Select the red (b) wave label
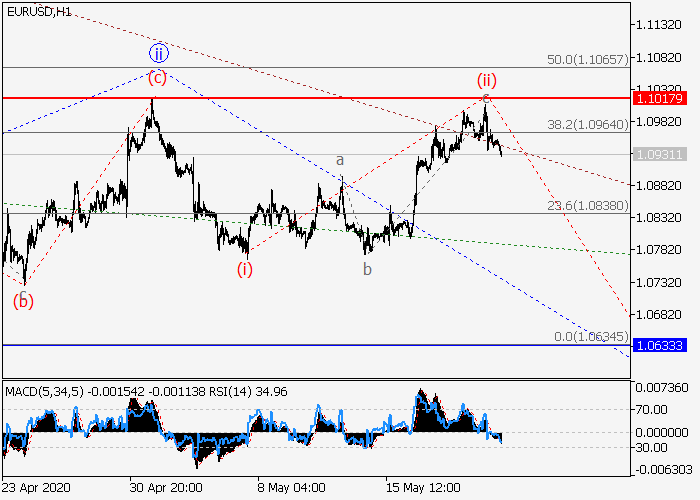 point(23,300)
